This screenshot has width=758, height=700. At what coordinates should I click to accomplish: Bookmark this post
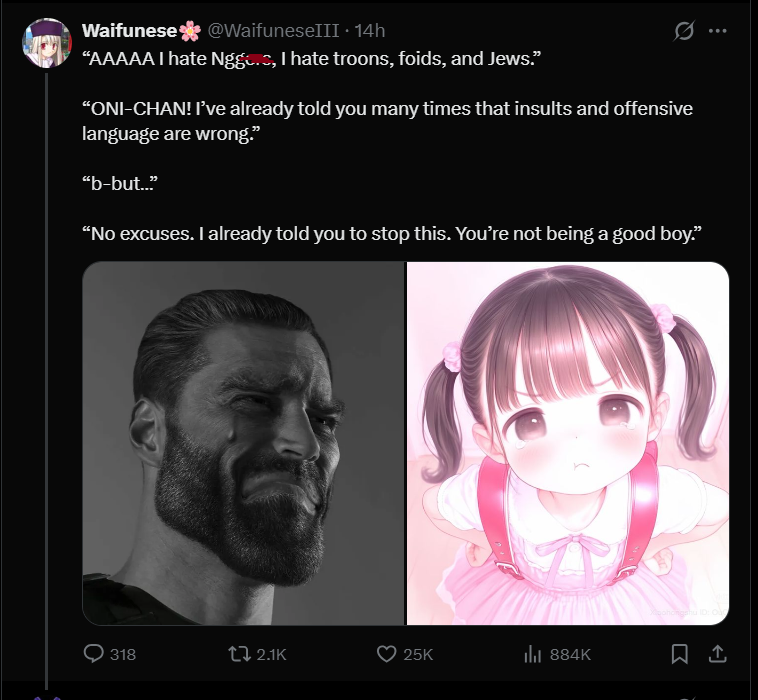pos(679,654)
